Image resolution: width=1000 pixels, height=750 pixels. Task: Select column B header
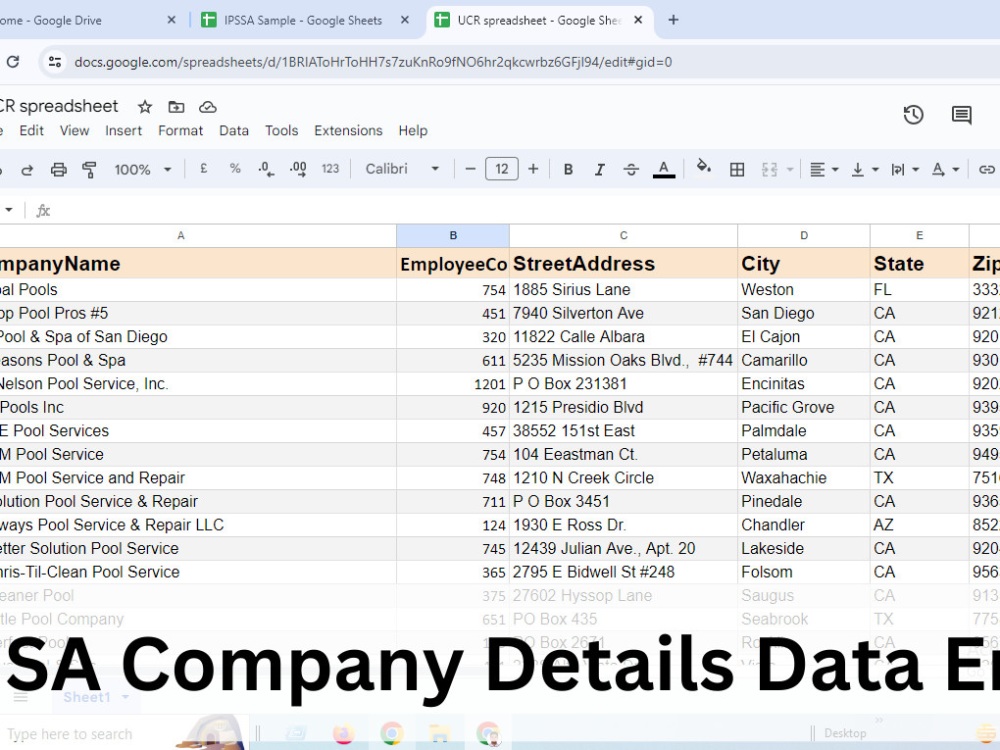click(453, 236)
